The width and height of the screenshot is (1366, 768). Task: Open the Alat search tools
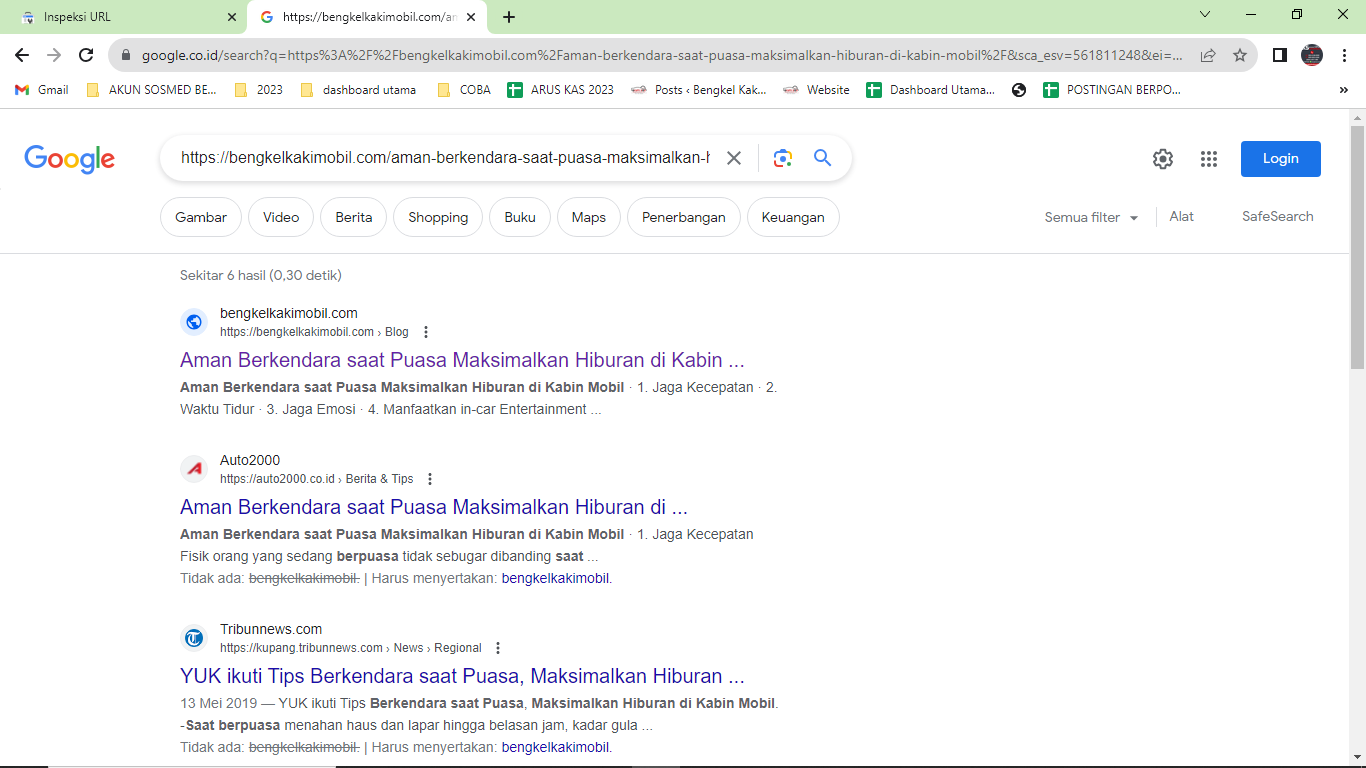tap(1182, 216)
